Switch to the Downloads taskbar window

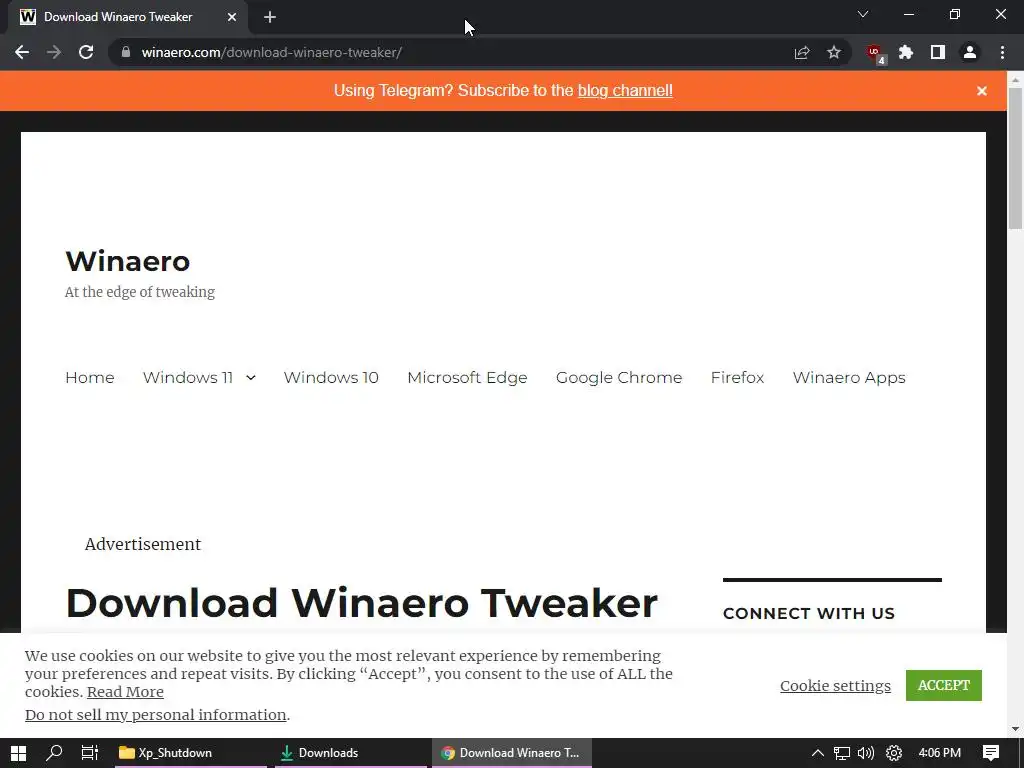(x=350, y=753)
